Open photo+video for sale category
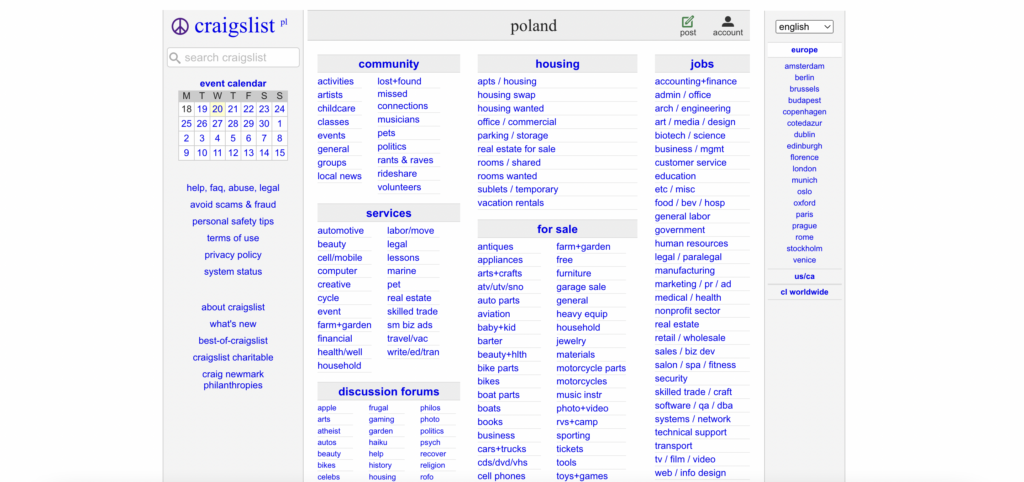Viewport: 1024px width, 482px height. click(x=582, y=409)
